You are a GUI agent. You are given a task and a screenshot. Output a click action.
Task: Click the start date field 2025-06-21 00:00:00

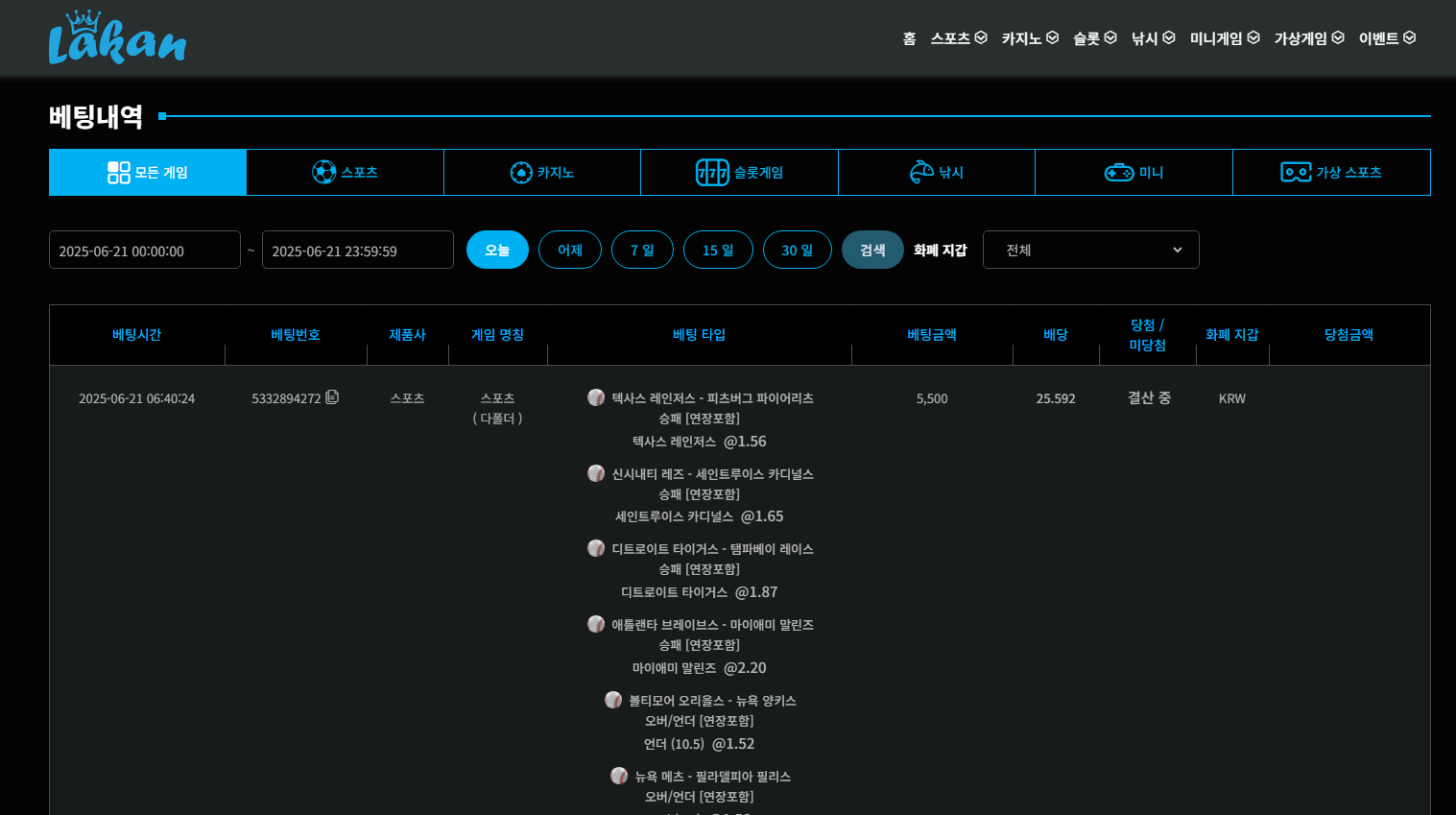tap(144, 251)
